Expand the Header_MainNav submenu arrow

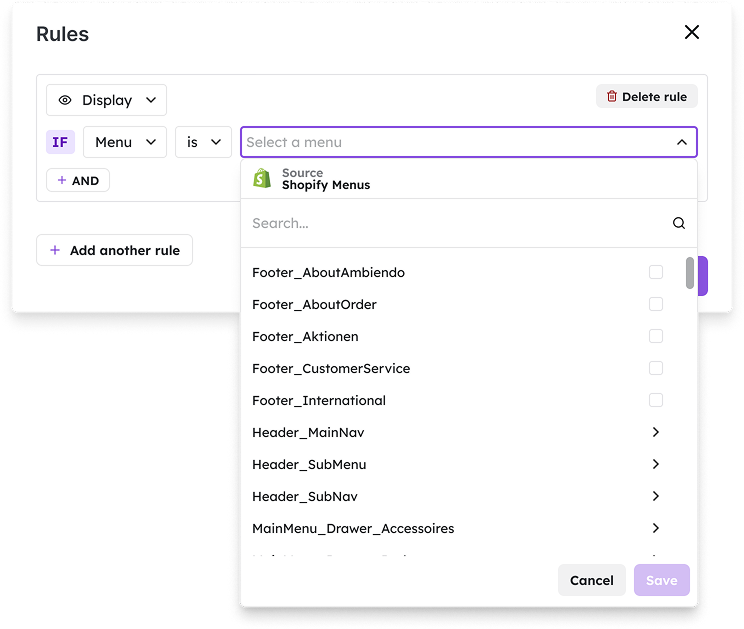656,432
